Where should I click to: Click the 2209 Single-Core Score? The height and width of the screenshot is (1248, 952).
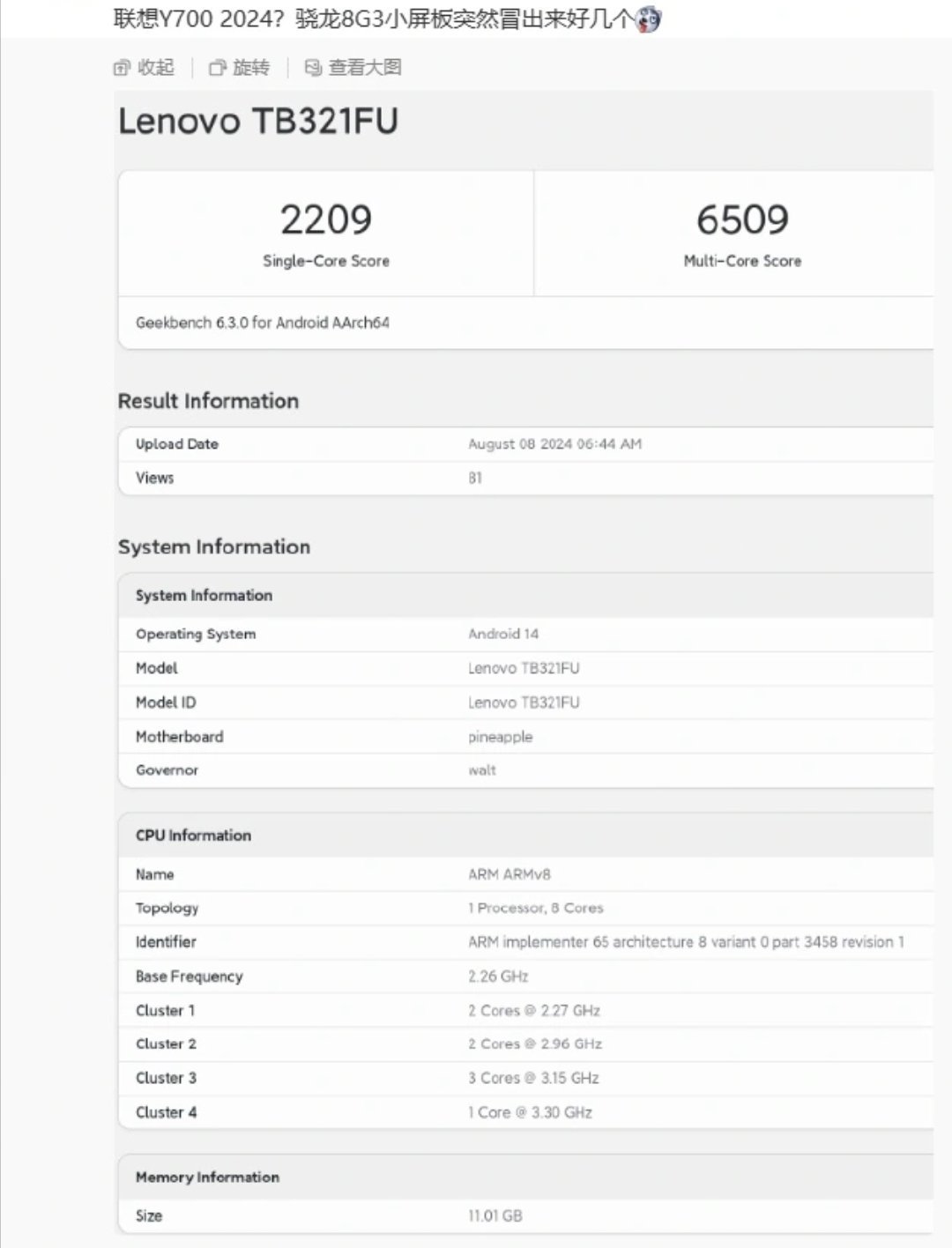(x=326, y=219)
